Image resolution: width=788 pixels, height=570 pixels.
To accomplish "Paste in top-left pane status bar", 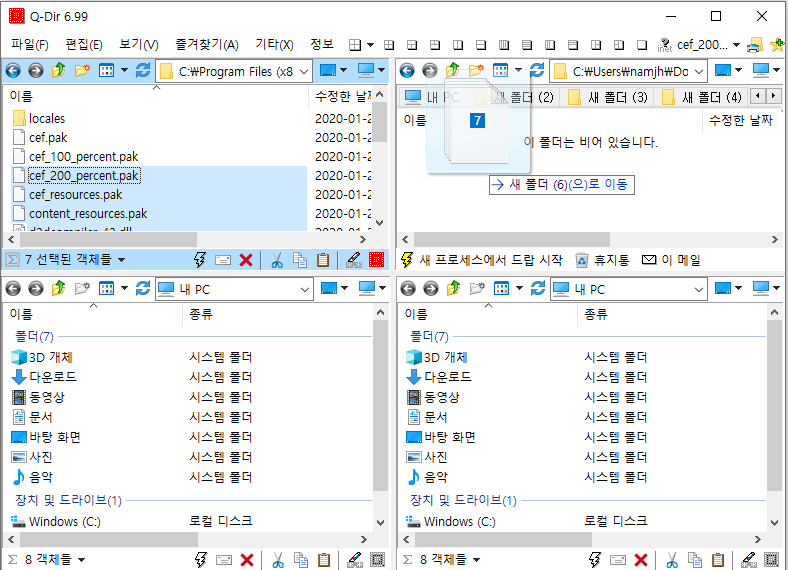I will pyautogui.click(x=323, y=260).
